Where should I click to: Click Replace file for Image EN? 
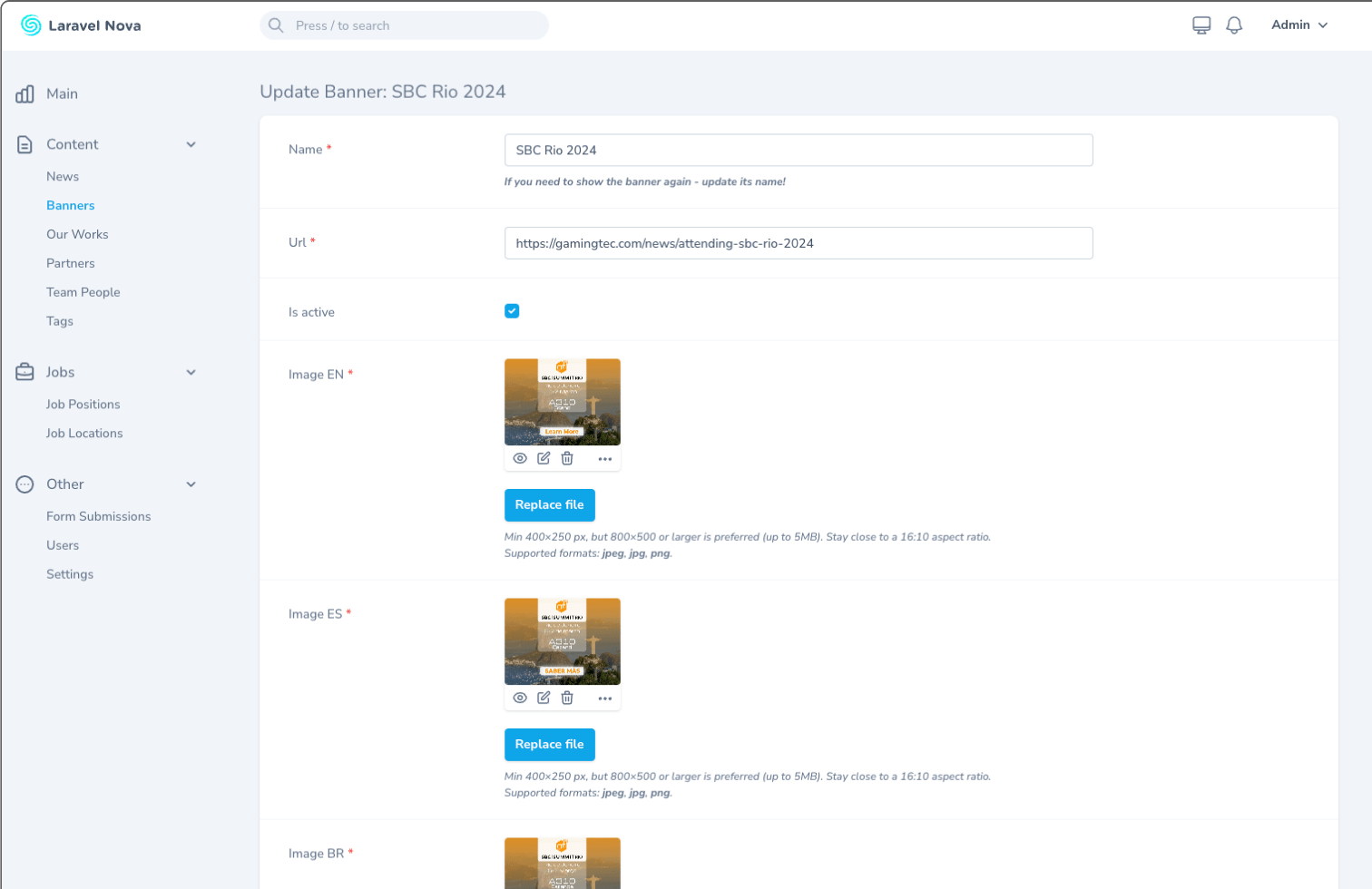tap(549, 504)
